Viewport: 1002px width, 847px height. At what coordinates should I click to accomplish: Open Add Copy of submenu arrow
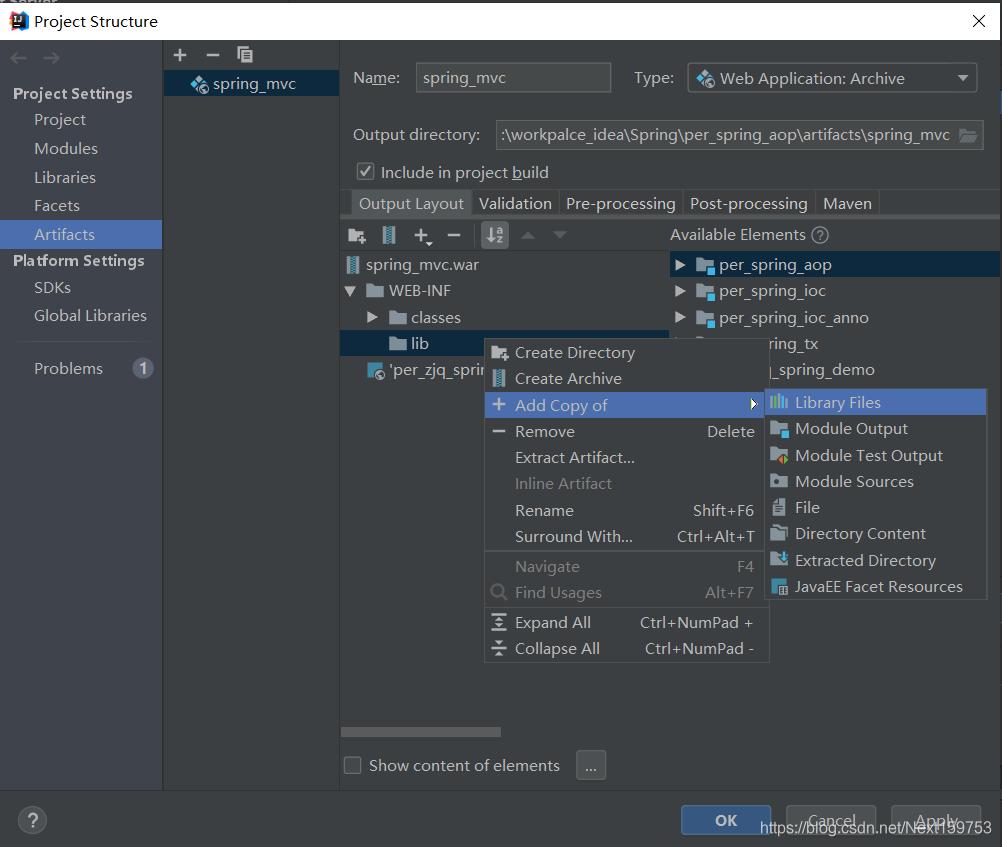(753, 405)
